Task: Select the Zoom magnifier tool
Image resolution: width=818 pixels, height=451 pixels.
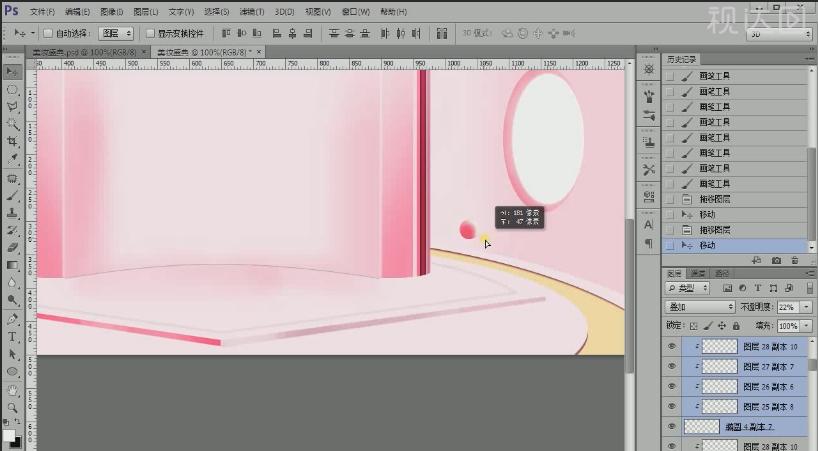Action: point(12,407)
